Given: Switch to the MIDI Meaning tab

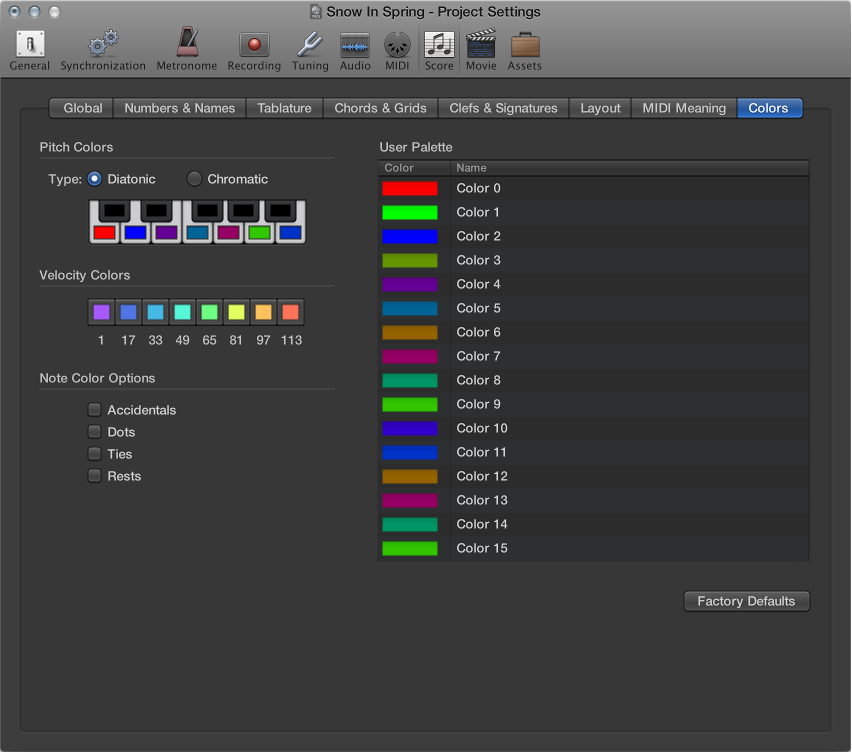Looking at the screenshot, I should 683,108.
